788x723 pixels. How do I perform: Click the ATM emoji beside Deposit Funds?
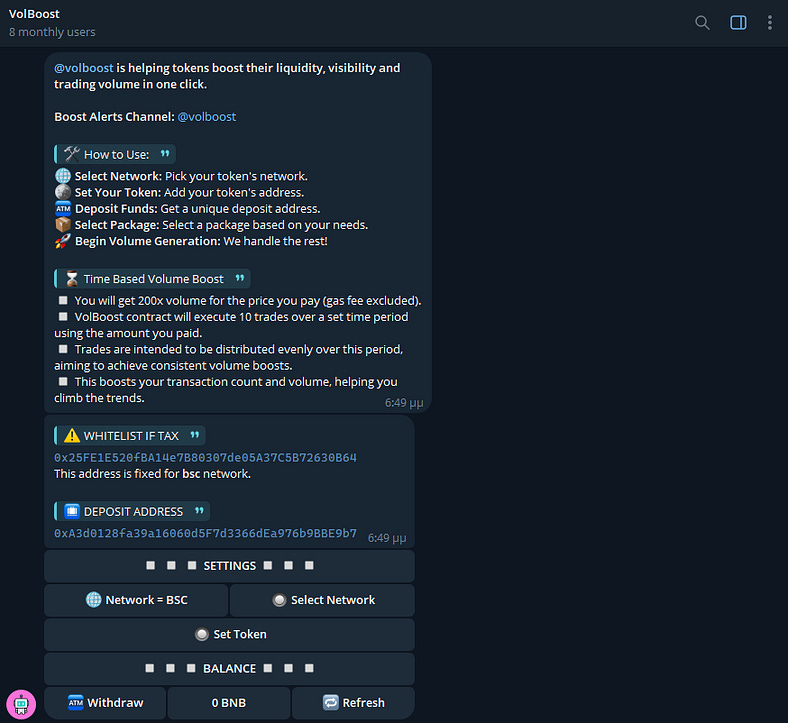(x=63, y=209)
